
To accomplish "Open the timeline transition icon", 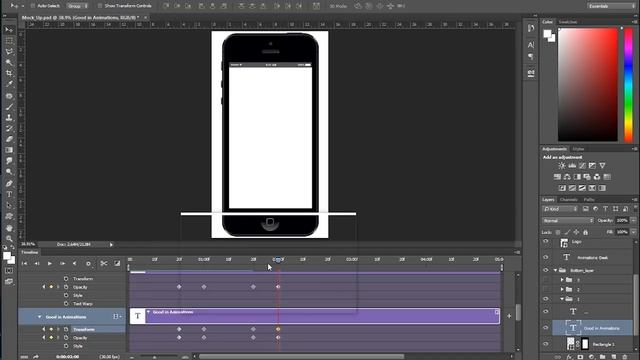I will click(x=117, y=264).
